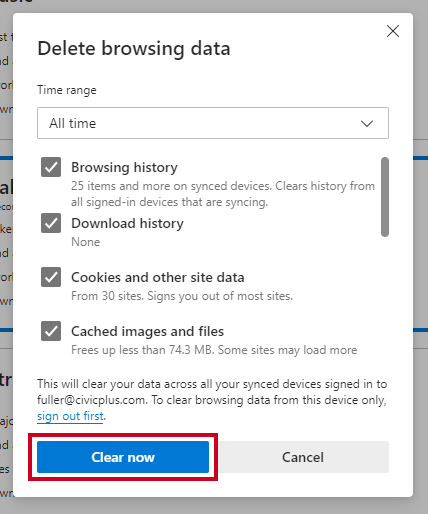This screenshot has height=514, width=428.
Task: Close the Delete browsing data dialog
Action: tap(393, 31)
